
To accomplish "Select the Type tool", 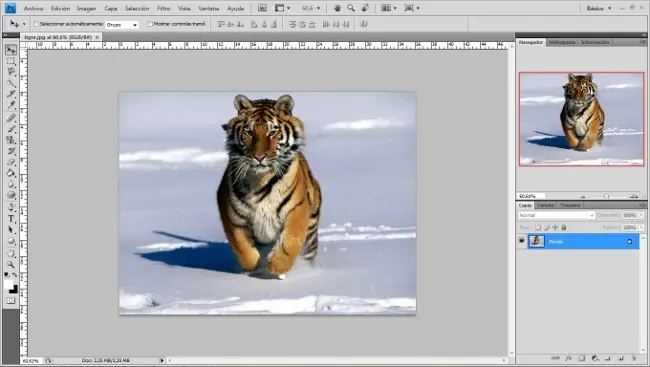I will click(11, 219).
